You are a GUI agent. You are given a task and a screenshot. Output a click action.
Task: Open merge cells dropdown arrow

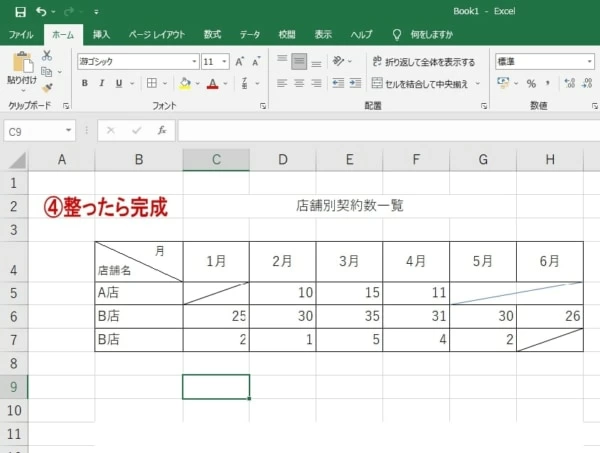tap(478, 83)
